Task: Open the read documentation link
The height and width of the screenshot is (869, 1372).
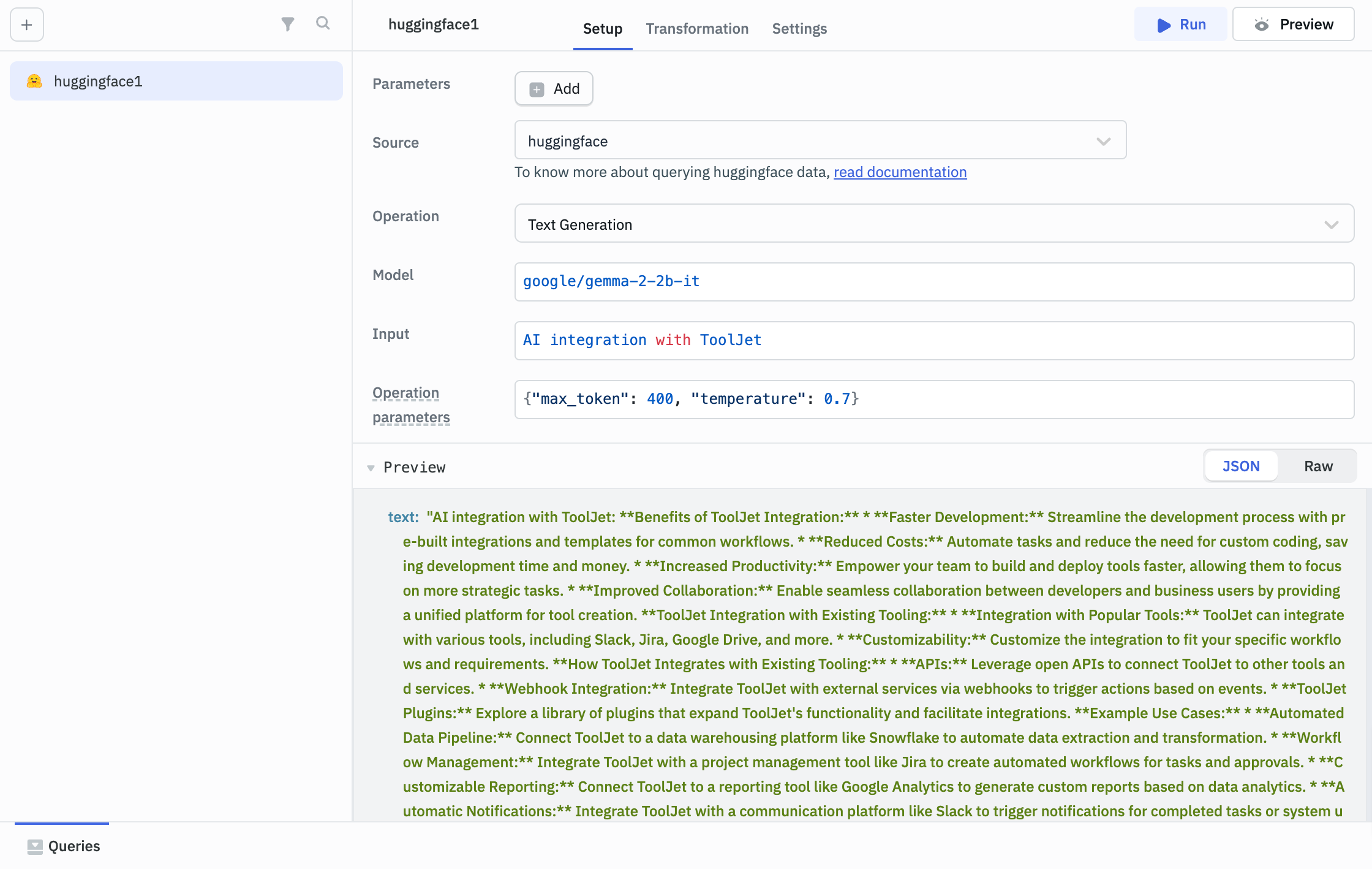Action: (x=900, y=172)
